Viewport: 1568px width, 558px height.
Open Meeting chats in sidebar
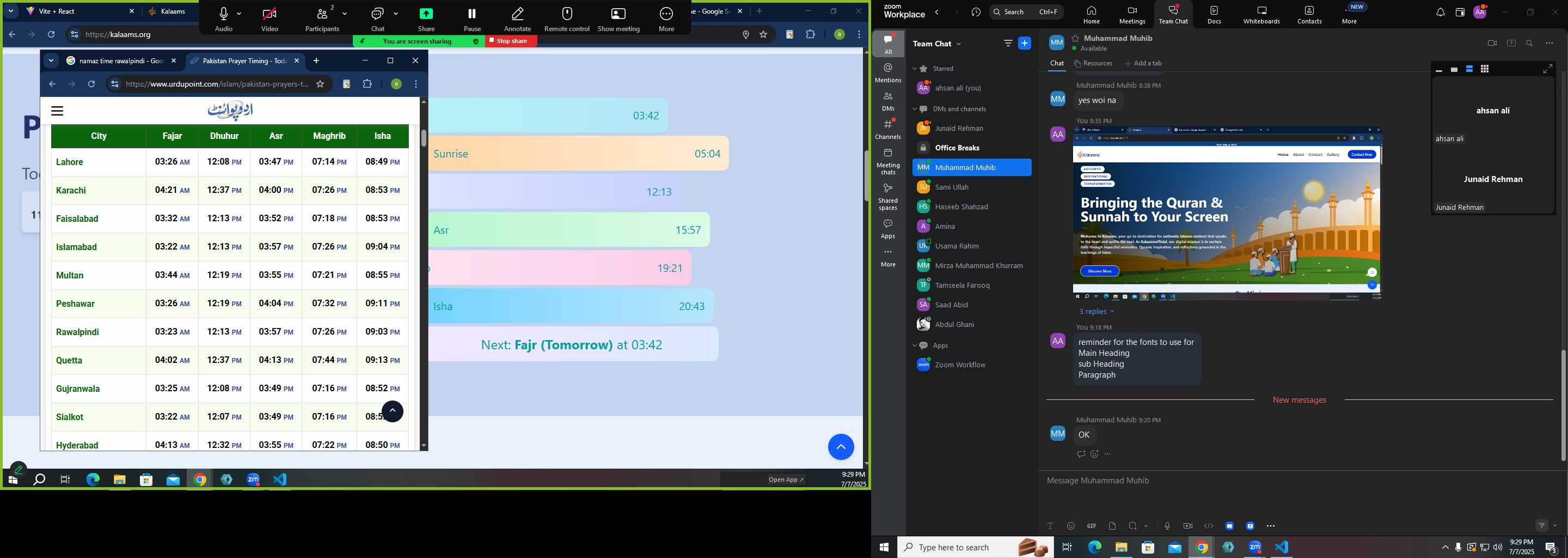click(888, 161)
